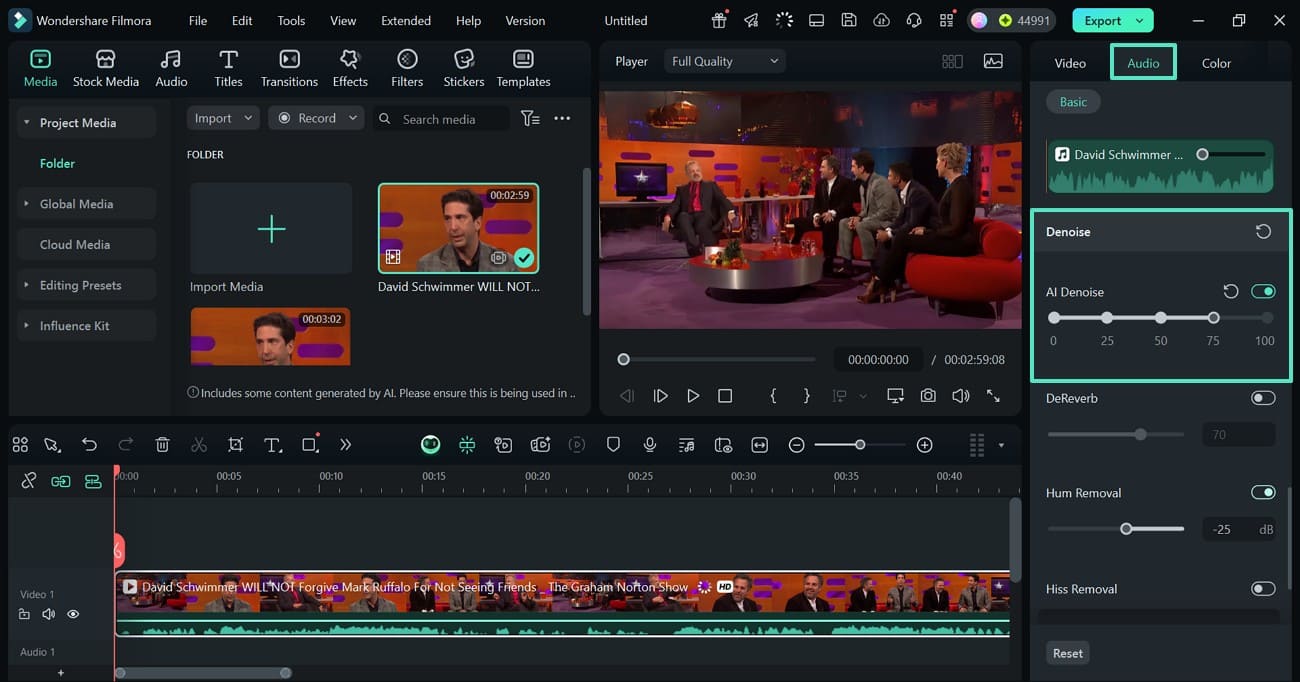The height and width of the screenshot is (682, 1300).
Task: Open the Edit menu
Action: click(x=242, y=20)
